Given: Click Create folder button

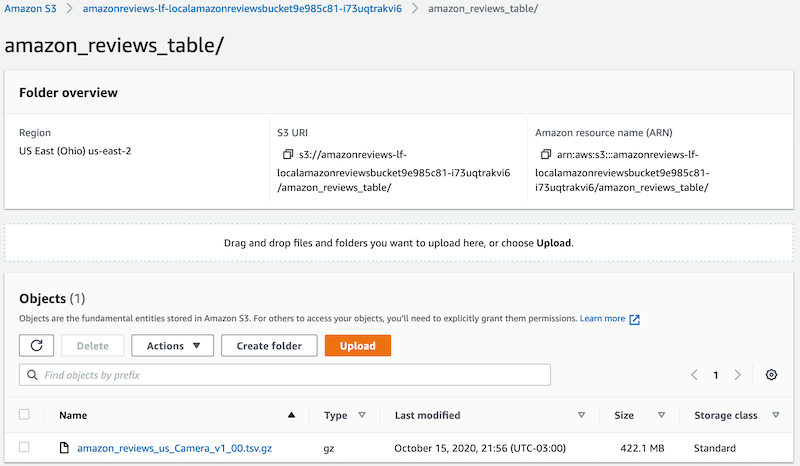Looking at the screenshot, I should pyautogui.click(x=269, y=346).
